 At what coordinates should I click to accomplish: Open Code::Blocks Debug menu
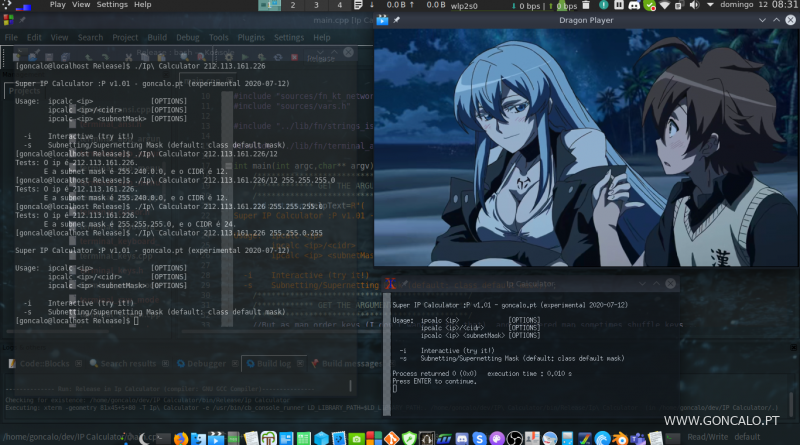pyautogui.click(x=187, y=38)
